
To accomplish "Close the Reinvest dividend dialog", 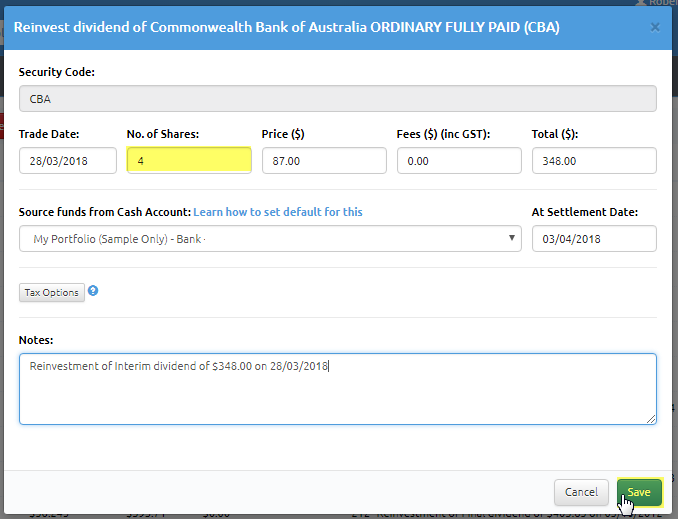I will point(655,28).
